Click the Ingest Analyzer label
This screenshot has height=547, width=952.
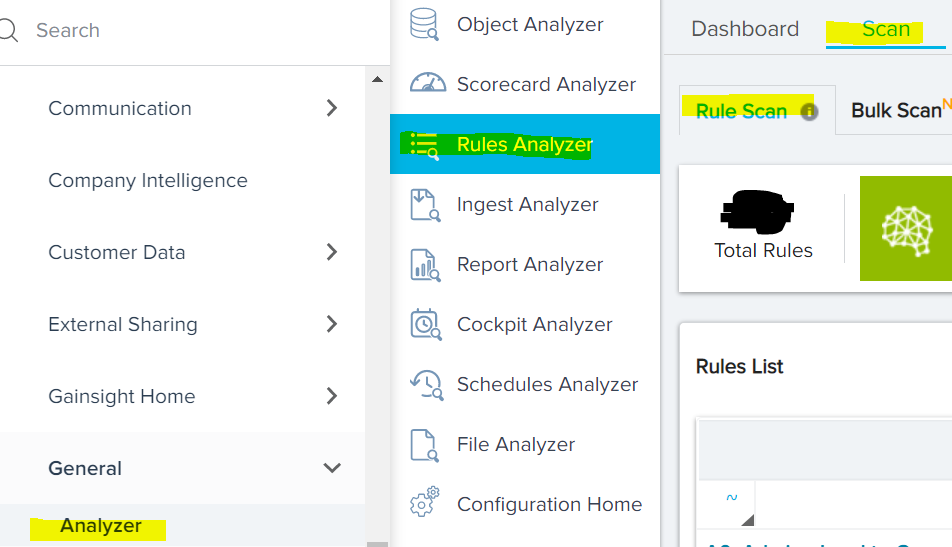[x=528, y=205]
